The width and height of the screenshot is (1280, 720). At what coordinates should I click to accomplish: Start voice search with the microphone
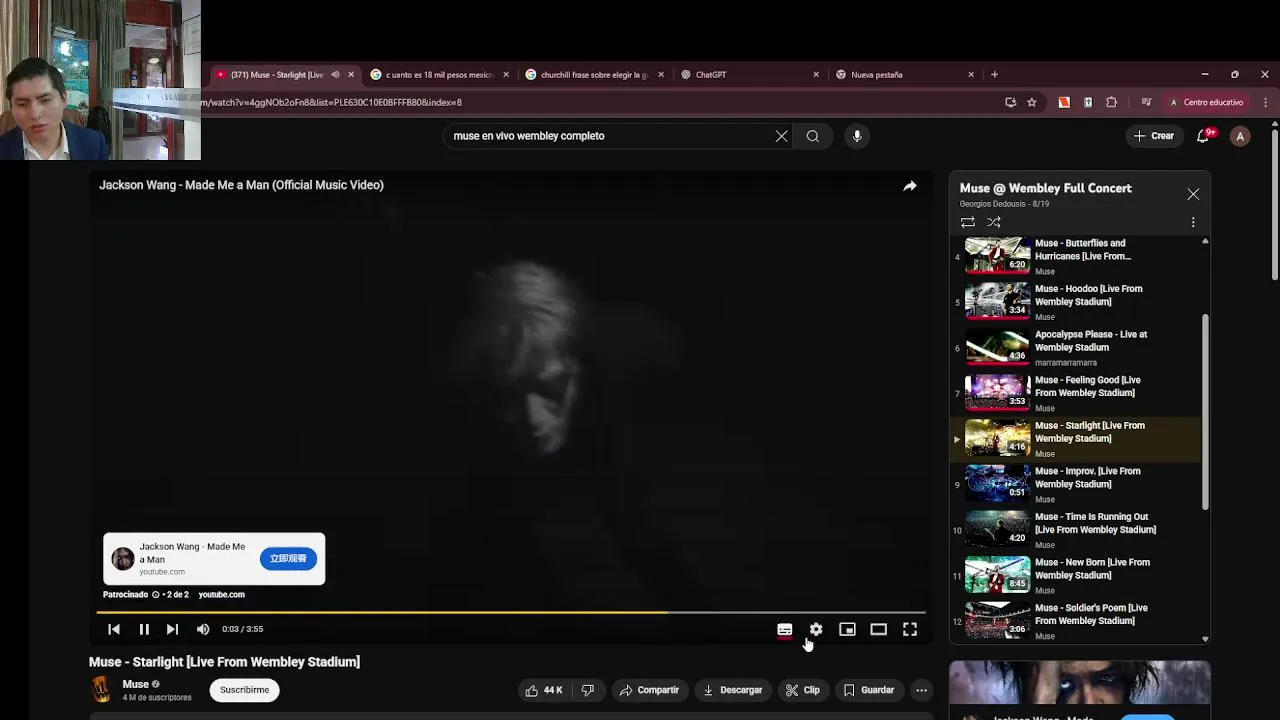point(857,136)
